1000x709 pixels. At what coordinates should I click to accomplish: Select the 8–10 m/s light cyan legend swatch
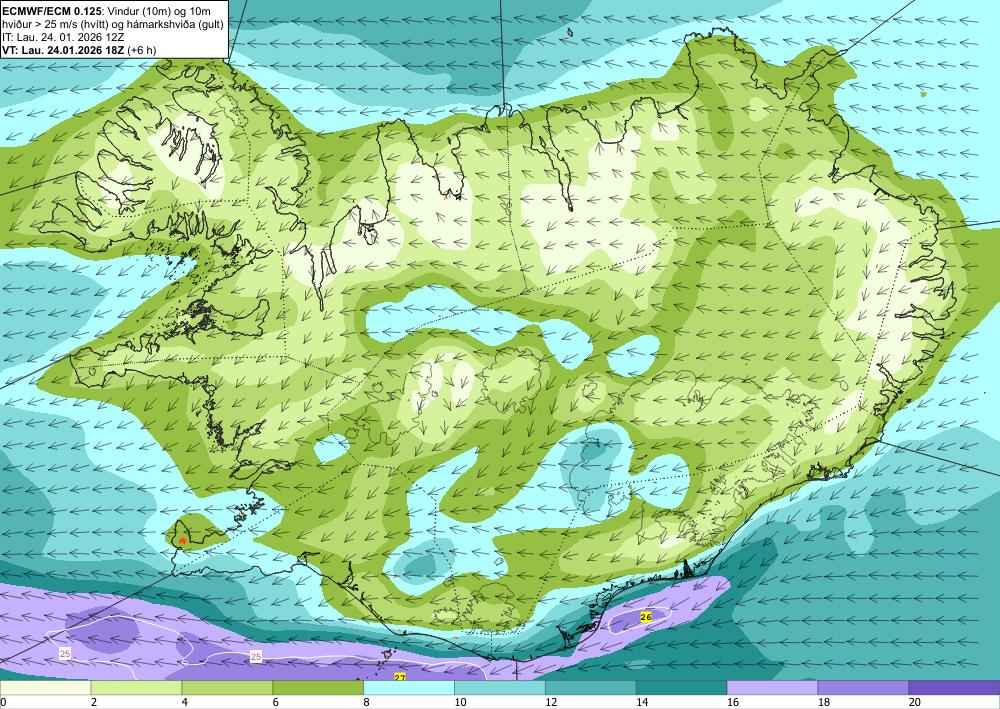pos(409,688)
